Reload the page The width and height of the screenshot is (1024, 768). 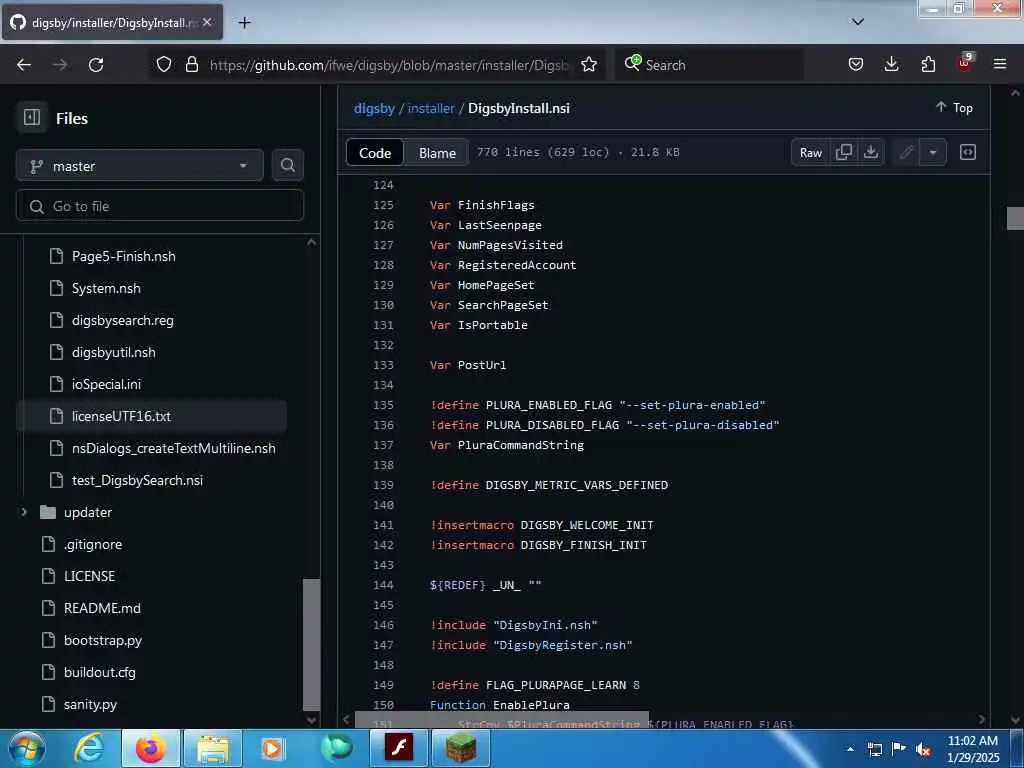pos(96,64)
